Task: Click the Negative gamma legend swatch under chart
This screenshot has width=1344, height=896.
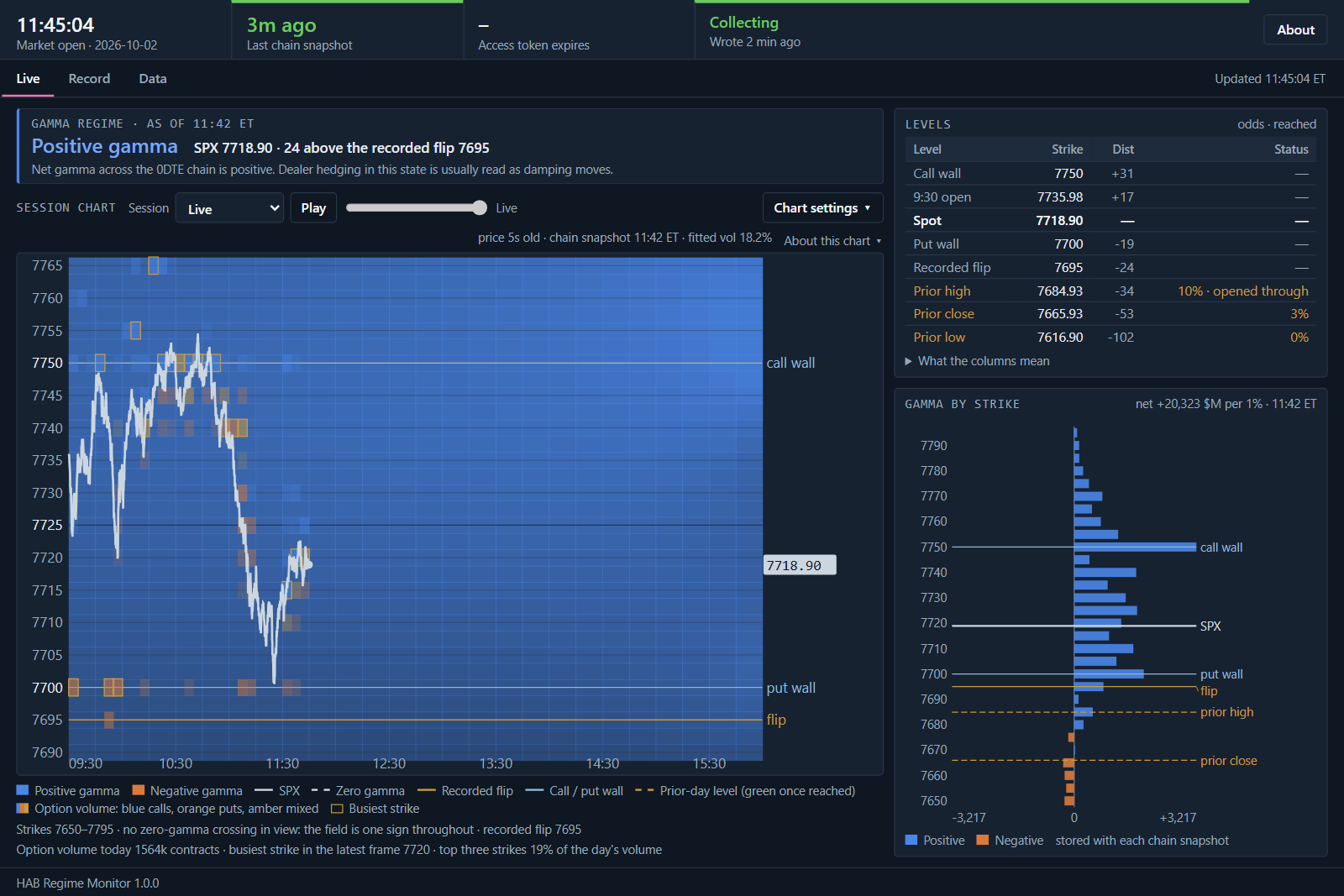Action: 139,790
